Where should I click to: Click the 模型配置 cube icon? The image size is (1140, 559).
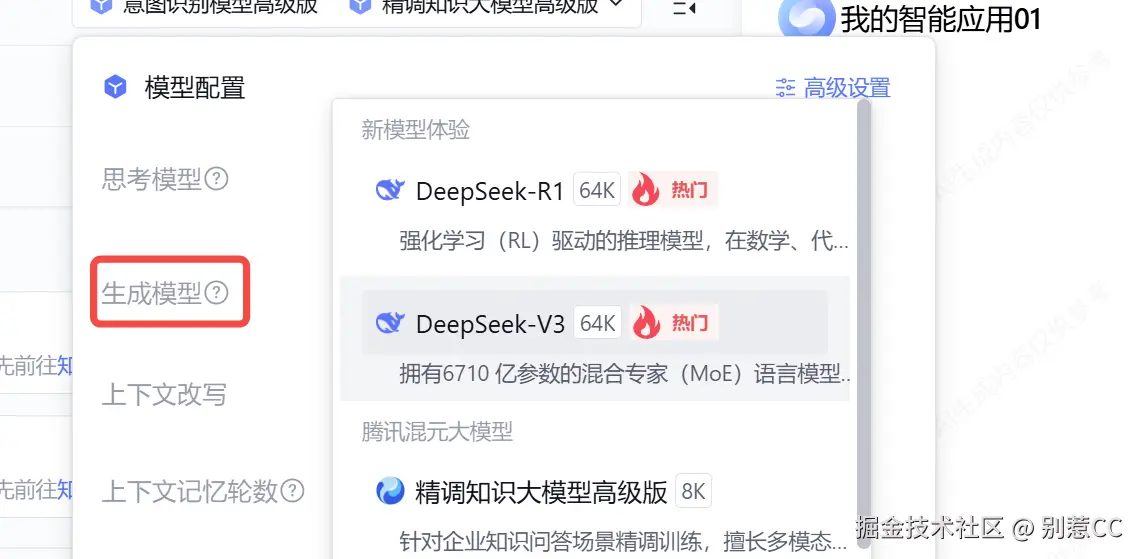pyautogui.click(x=115, y=87)
